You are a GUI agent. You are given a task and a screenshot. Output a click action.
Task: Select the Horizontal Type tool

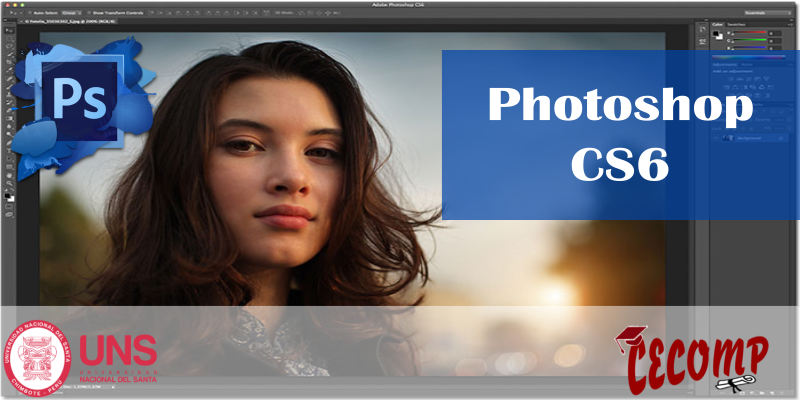point(9,150)
